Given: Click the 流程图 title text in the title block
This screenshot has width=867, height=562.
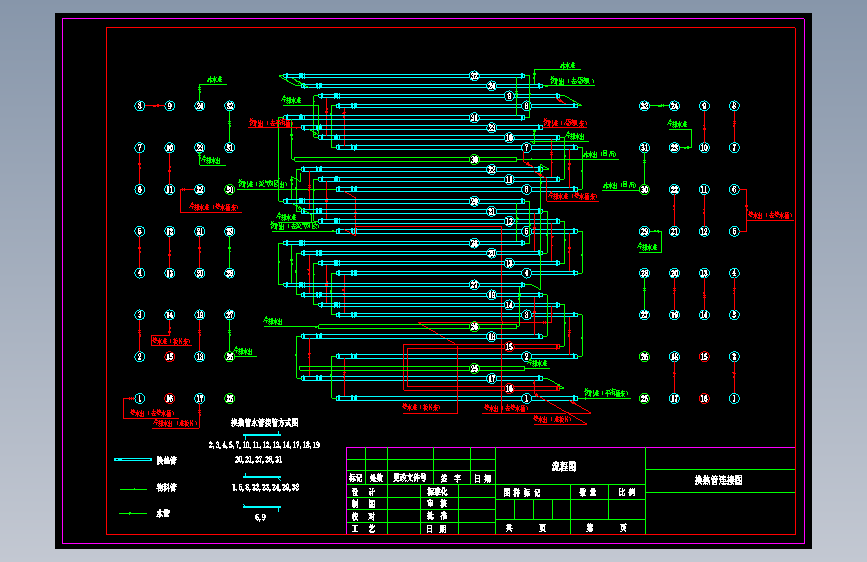Looking at the screenshot, I should click(x=563, y=466).
